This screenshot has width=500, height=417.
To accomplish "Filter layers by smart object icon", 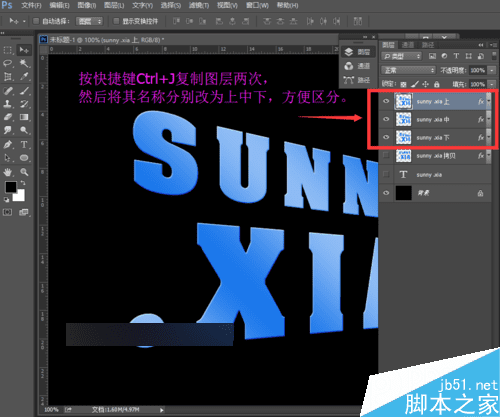I will (x=481, y=56).
